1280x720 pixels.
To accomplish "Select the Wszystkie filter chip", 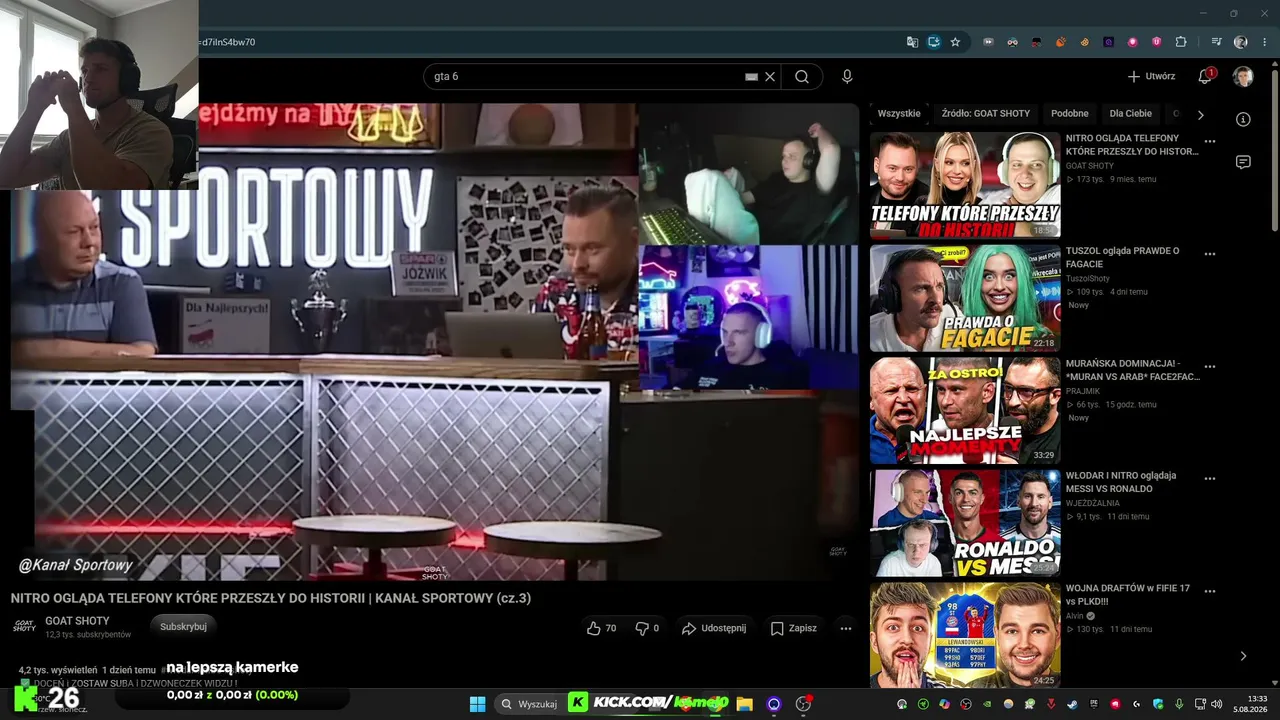I will pos(899,114).
